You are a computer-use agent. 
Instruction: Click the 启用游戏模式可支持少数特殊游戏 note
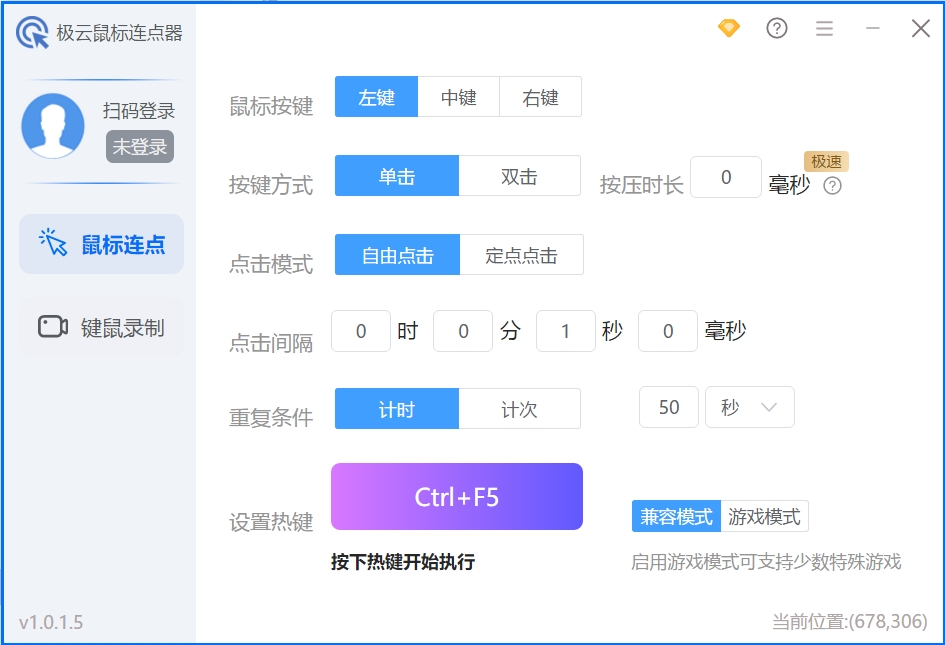coord(766,562)
